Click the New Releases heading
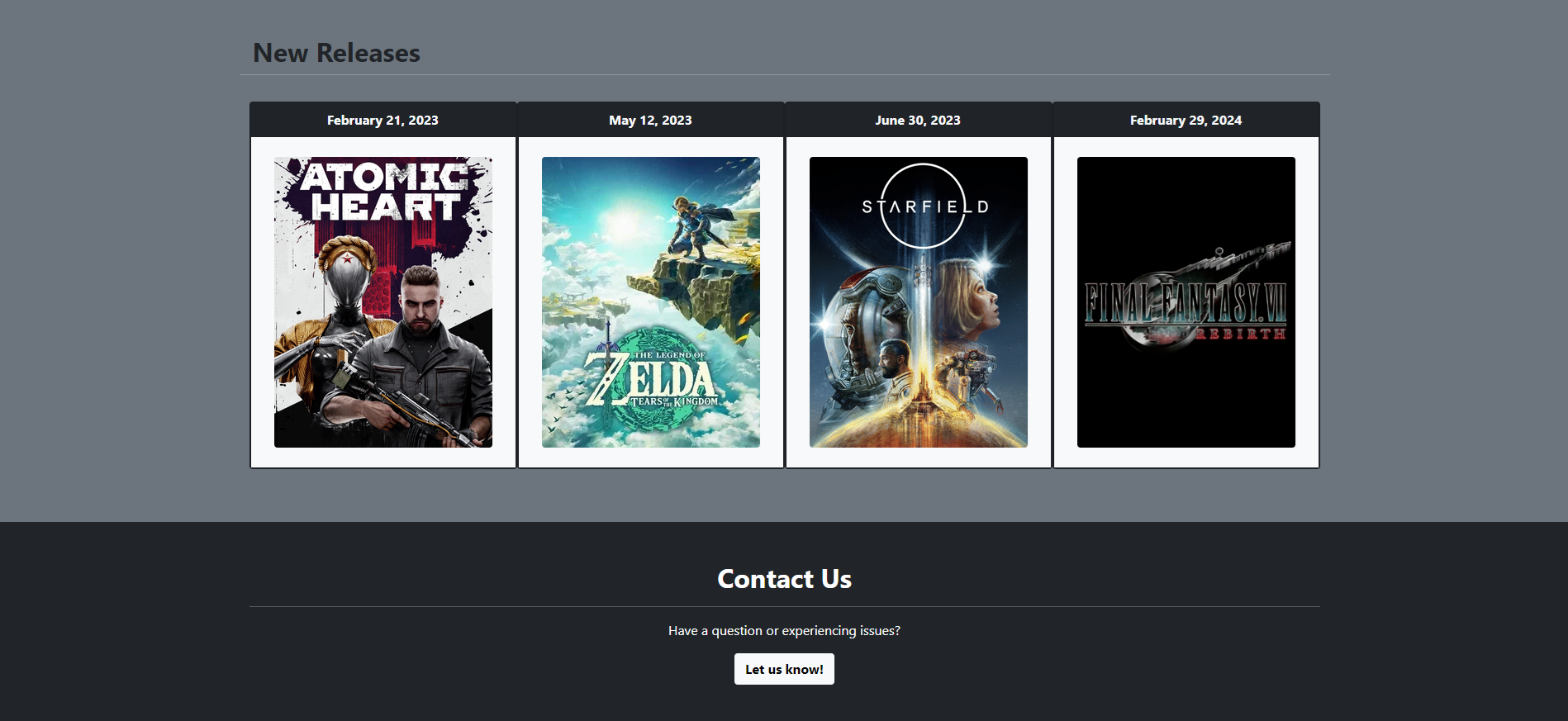This screenshot has width=1568, height=721. pos(336,53)
